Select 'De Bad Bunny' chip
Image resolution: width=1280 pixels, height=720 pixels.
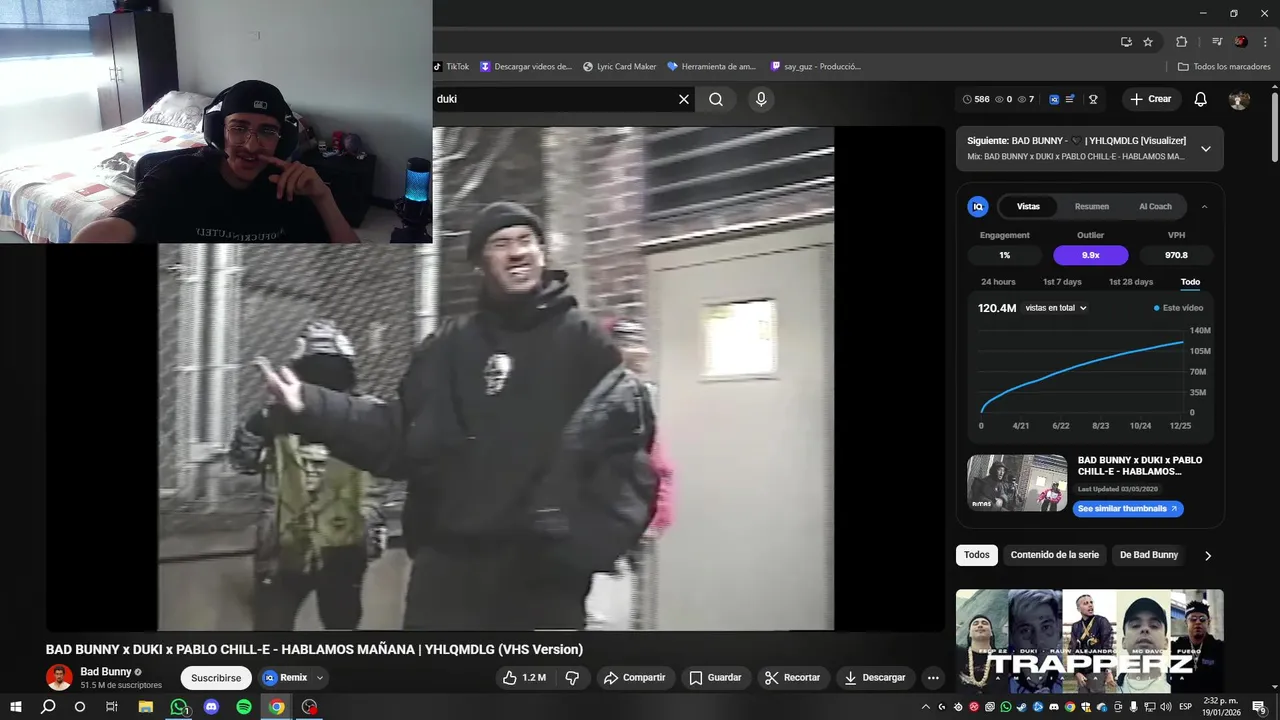[1149, 555]
